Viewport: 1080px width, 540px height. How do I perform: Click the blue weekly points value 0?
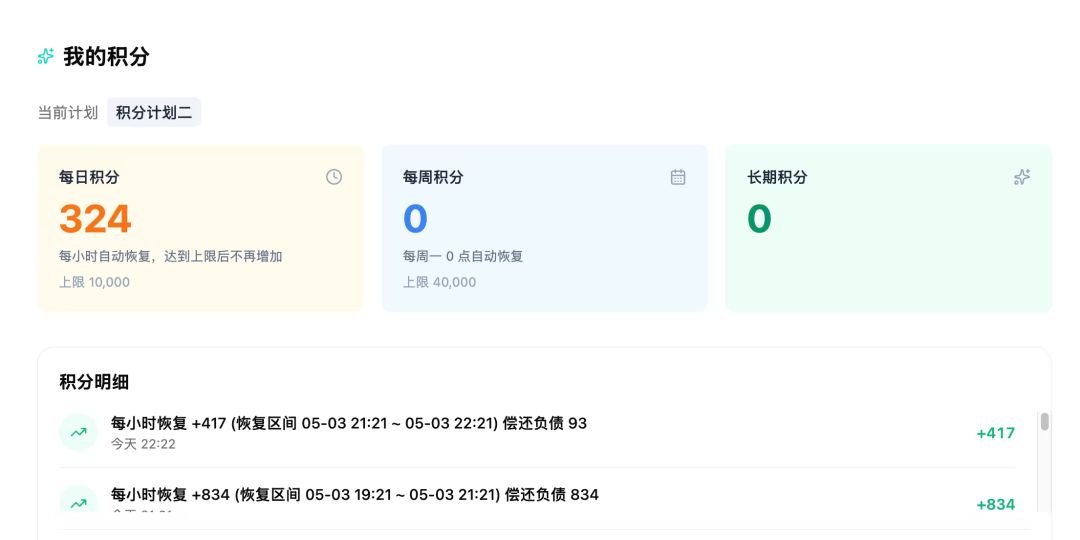415,218
